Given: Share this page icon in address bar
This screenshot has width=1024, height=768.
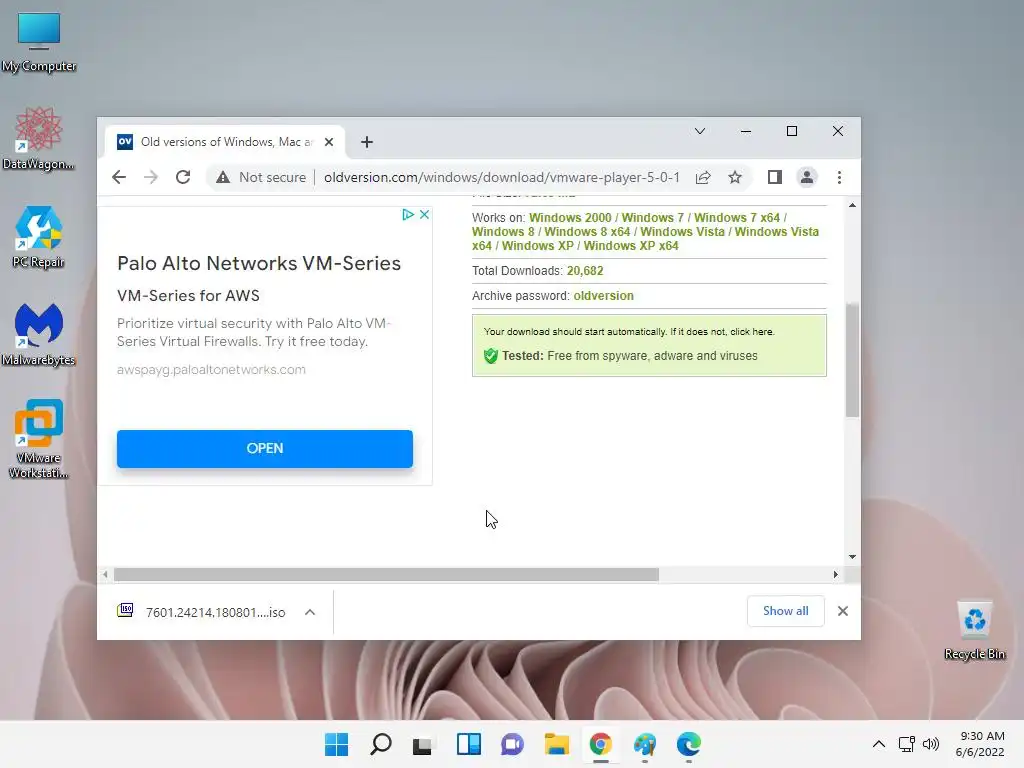Looking at the screenshot, I should point(703,177).
